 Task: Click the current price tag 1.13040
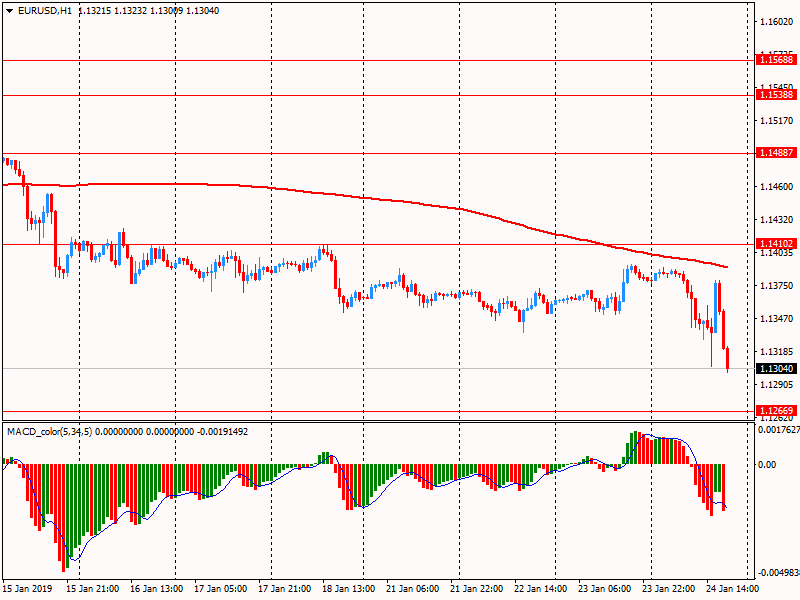tap(776, 368)
